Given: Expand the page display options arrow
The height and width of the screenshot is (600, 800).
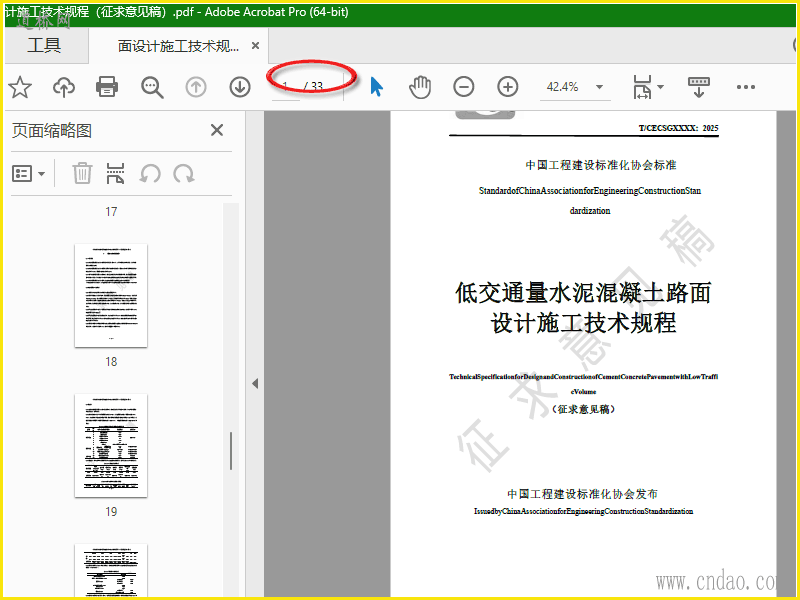Looking at the screenshot, I should [661, 87].
